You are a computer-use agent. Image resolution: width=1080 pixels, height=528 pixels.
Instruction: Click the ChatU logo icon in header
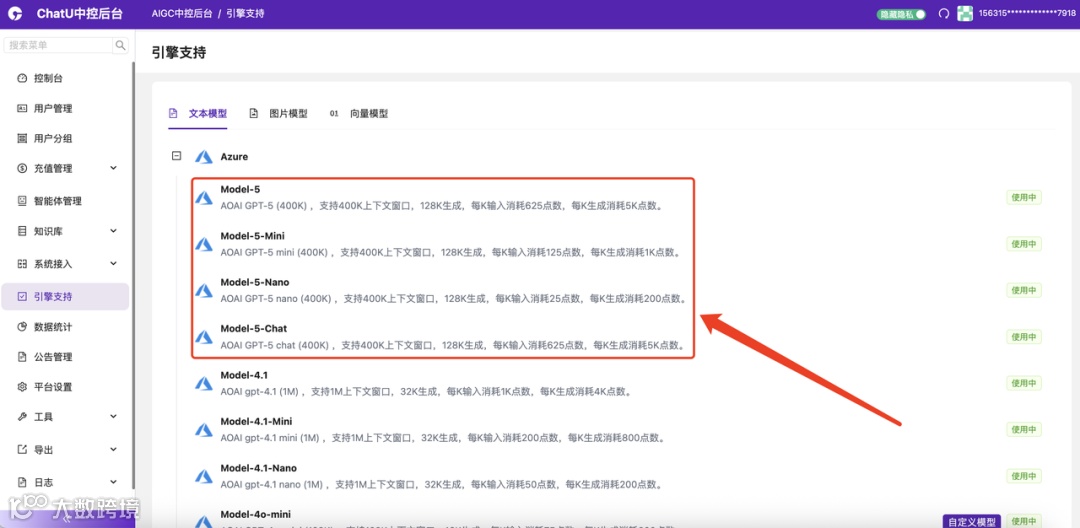(14, 14)
